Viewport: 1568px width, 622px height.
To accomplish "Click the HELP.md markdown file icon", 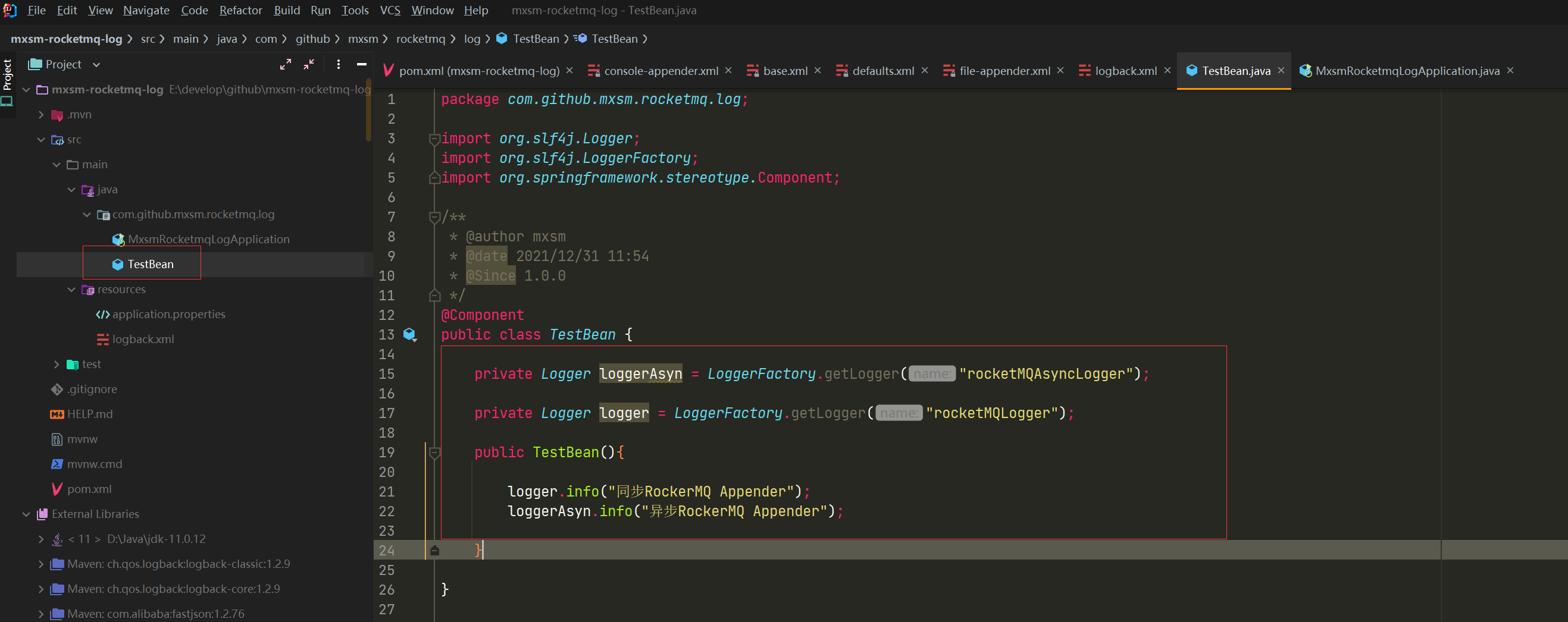I will coord(57,414).
